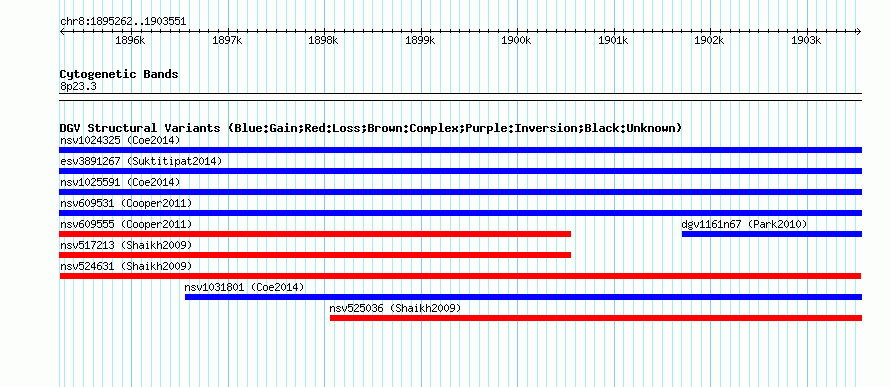Image resolution: width=890 pixels, height=387 pixels.
Task: Click the DGV Structural Variants track title
Action: coord(371,128)
